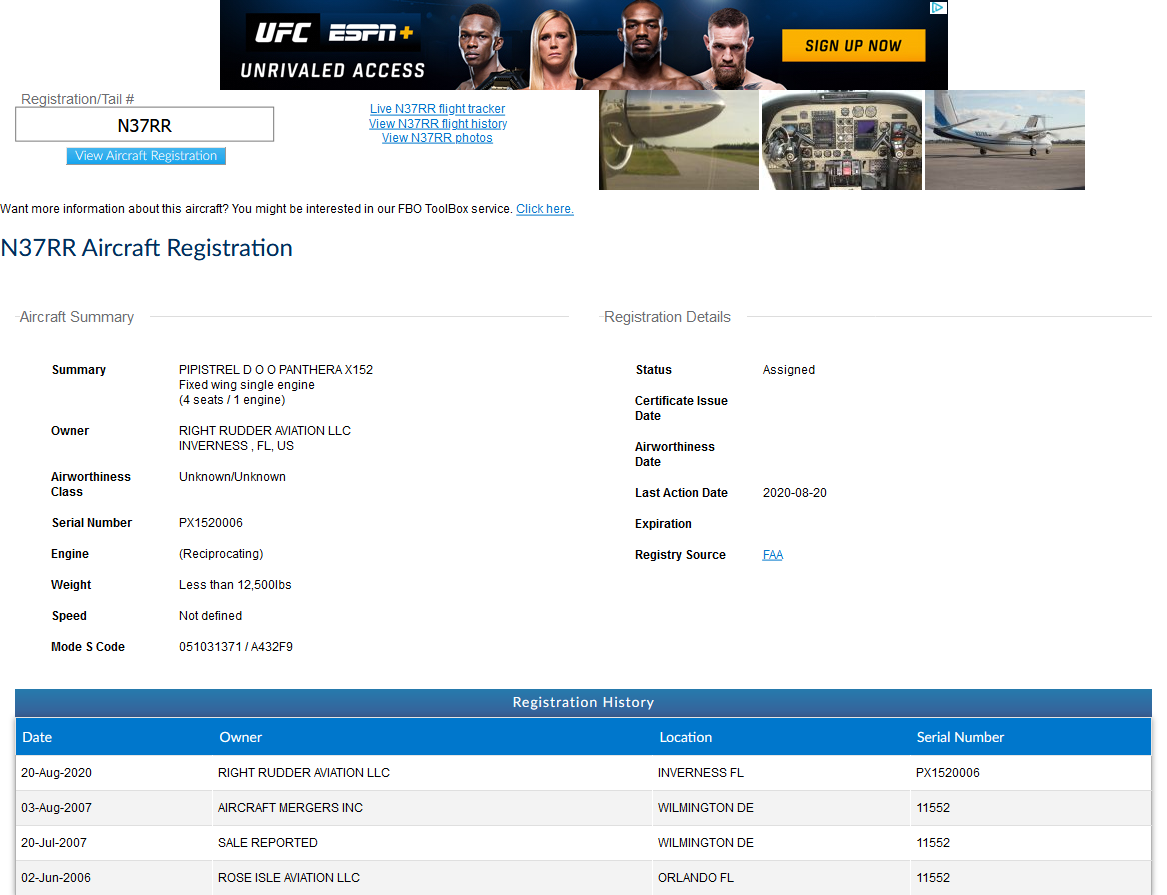Viewport: 1167px width, 895px height.
Task: Click the AdChoices icon on the UFC banner
Action: 938,7
